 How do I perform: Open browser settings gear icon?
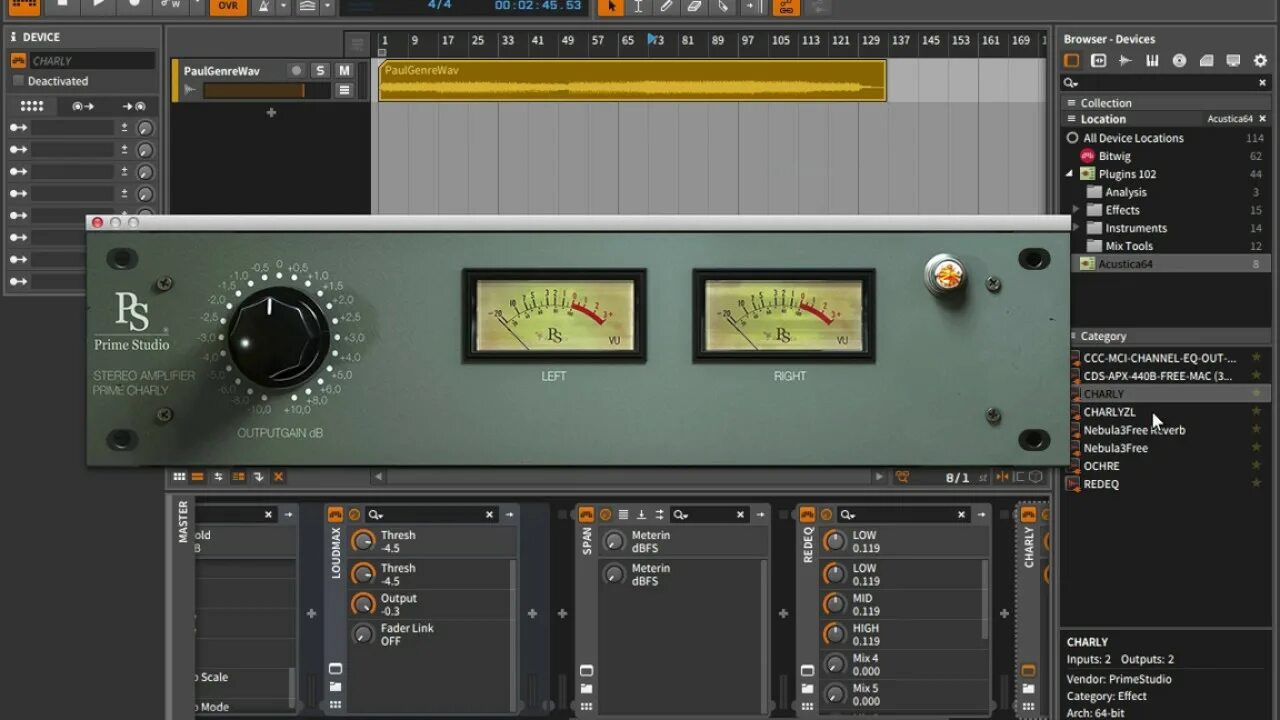point(1260,61)
